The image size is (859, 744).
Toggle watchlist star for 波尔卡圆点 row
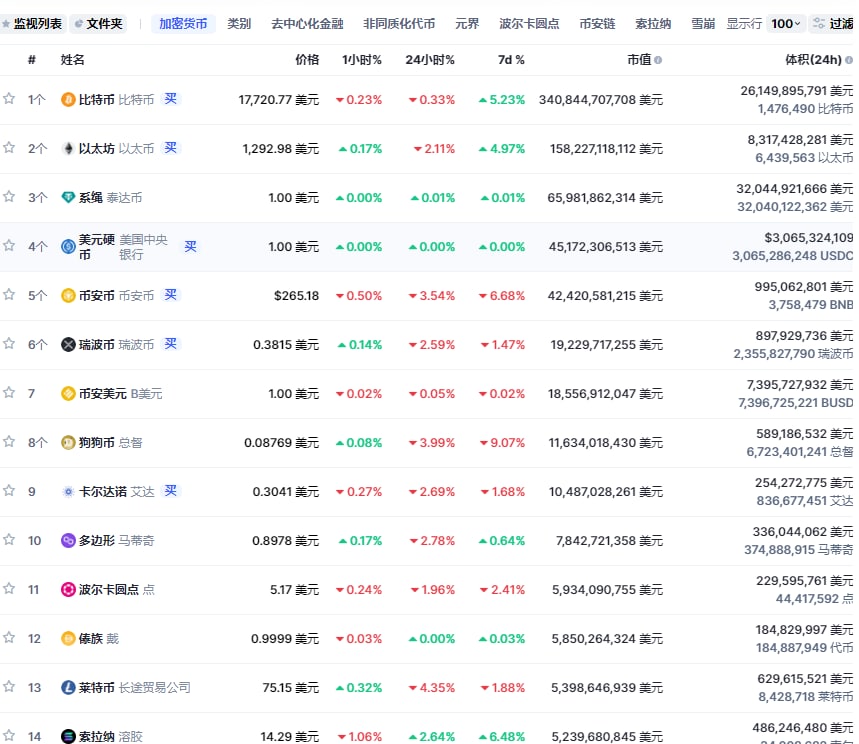pos(9,588)
